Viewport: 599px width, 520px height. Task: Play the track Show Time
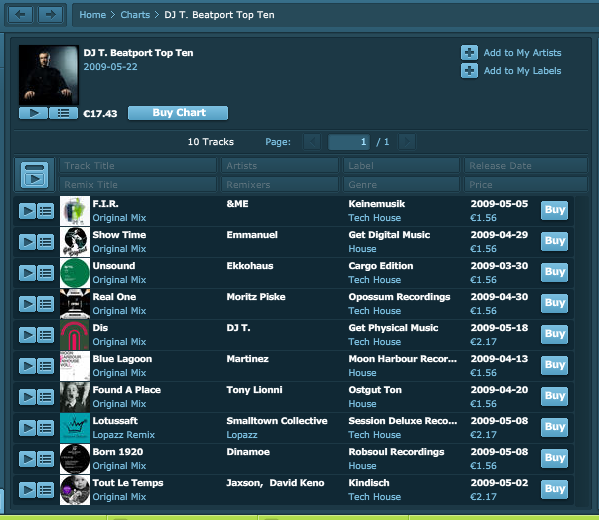28,242
